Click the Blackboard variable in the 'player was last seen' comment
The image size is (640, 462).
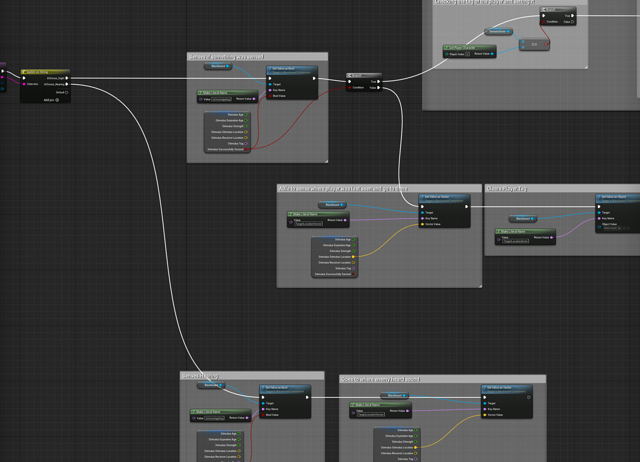tap(332, 204)
